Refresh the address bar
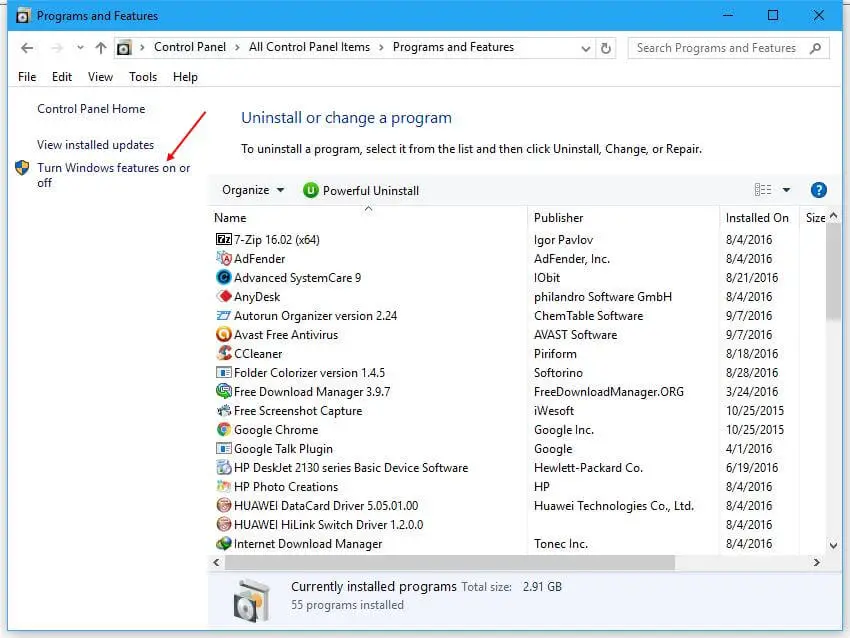This screenshot has height=638, width=850. [x=607, y=47]
